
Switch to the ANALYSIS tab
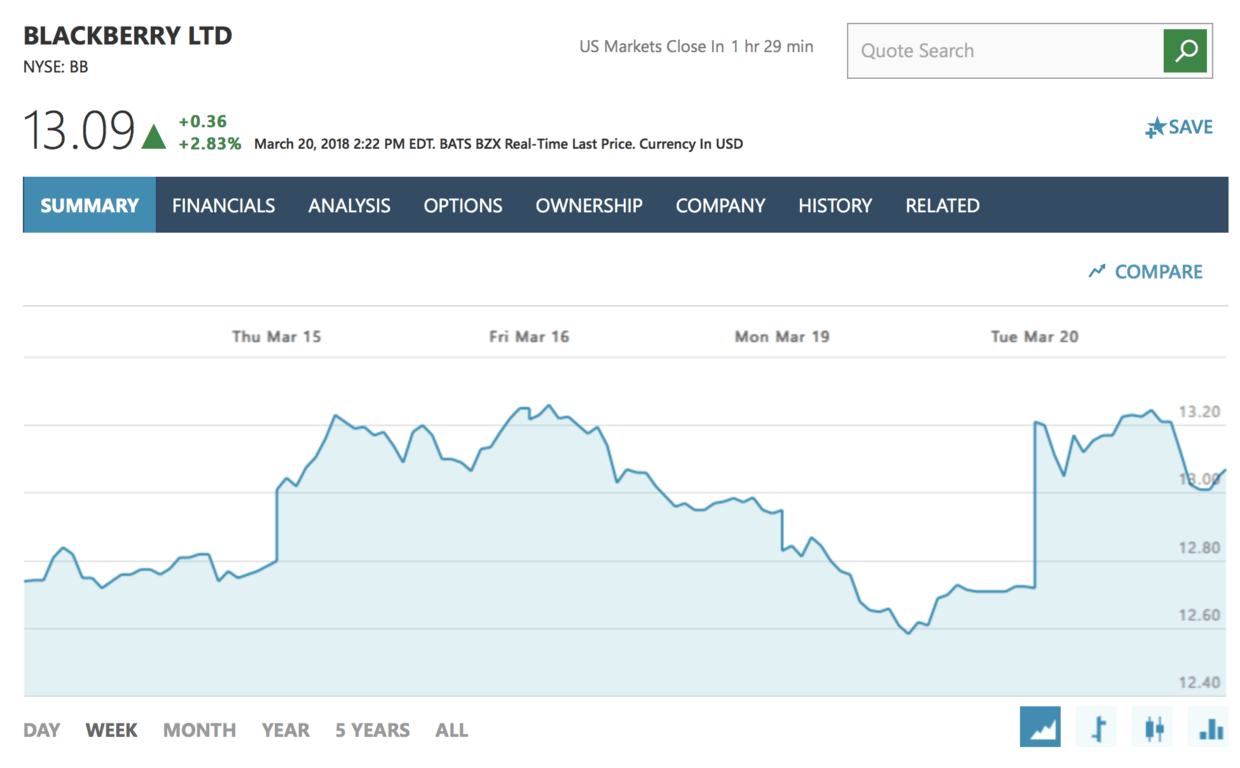tap(349, 205)
